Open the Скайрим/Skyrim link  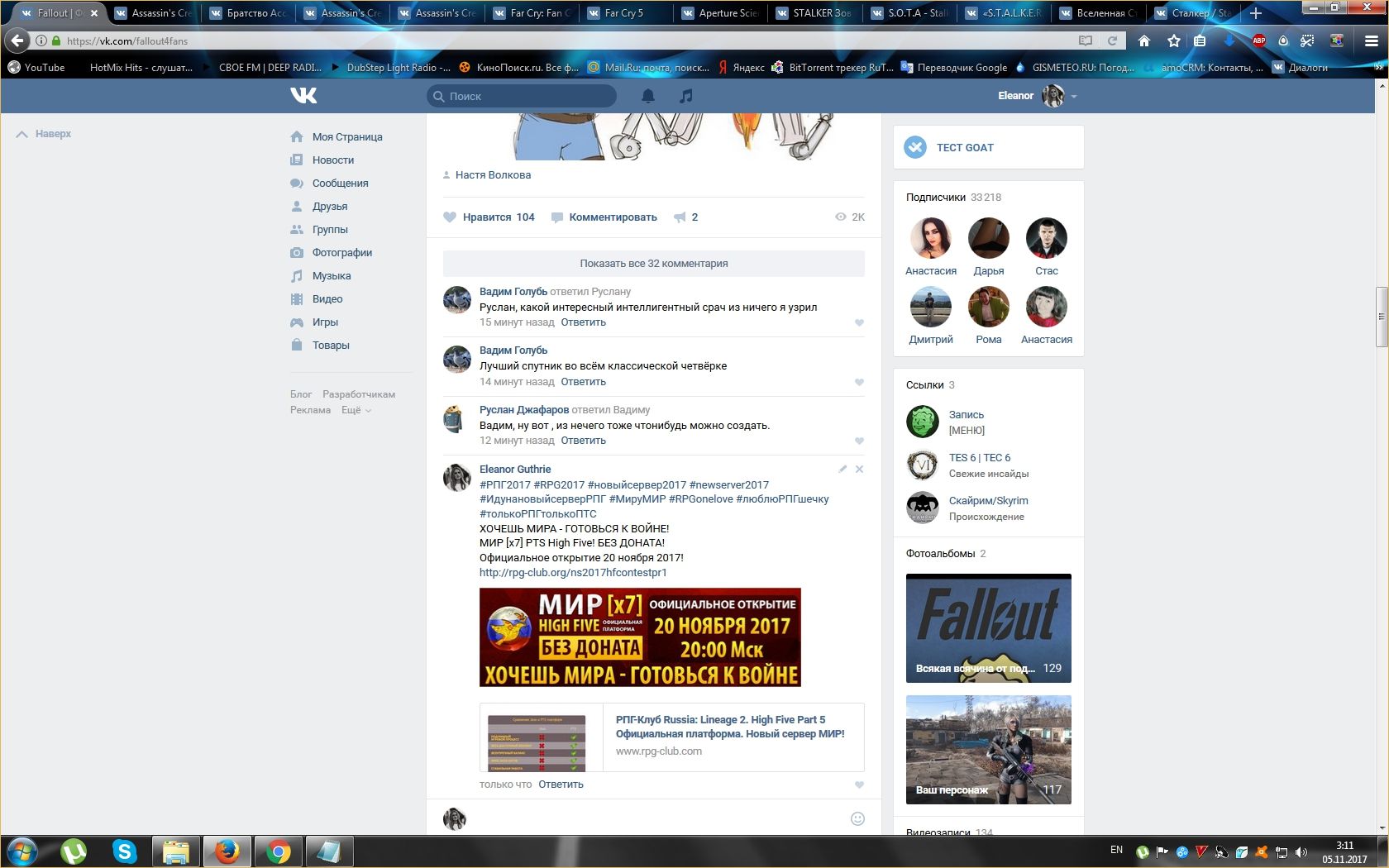[x=989, y=501]
